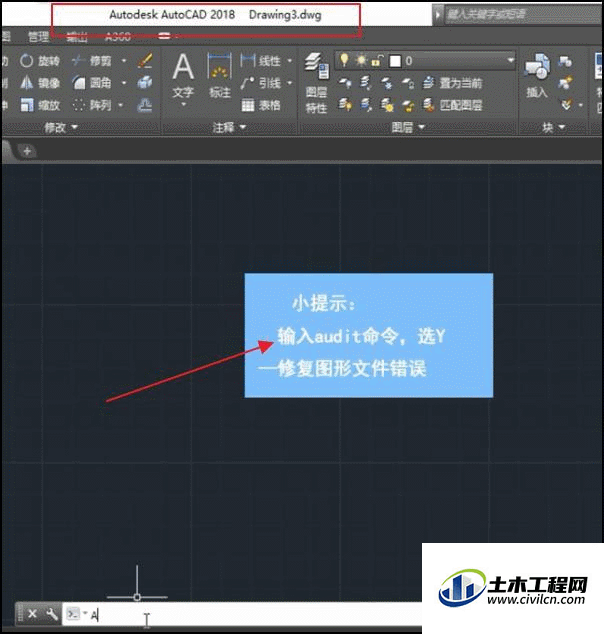604x634 pixels.
Task: Click the Insert (插入) block button
Action: [x=536, y=76]
